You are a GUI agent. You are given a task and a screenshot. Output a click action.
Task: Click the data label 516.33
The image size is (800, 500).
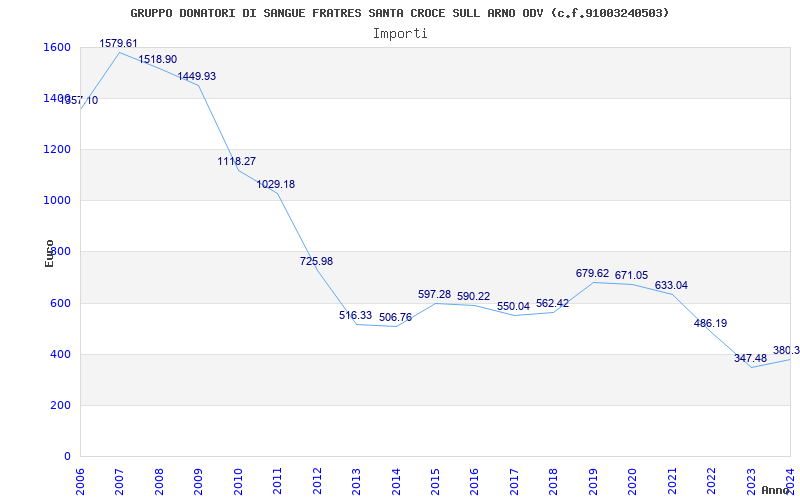click(356, 315)
